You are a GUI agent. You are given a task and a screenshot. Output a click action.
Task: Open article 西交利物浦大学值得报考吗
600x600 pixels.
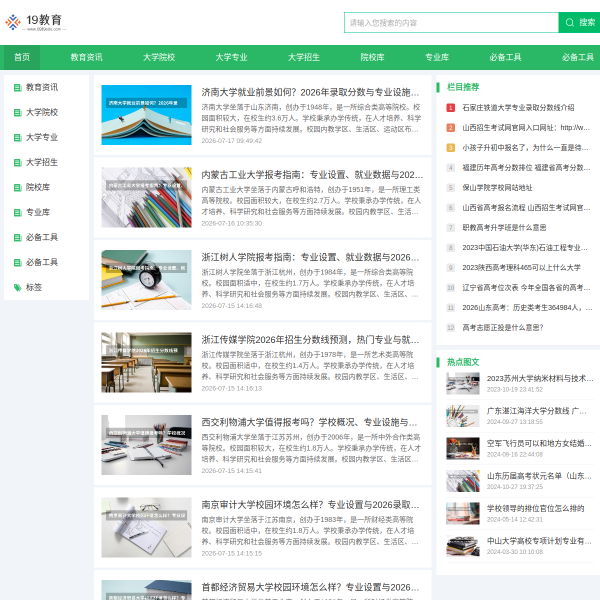(309, 422)
